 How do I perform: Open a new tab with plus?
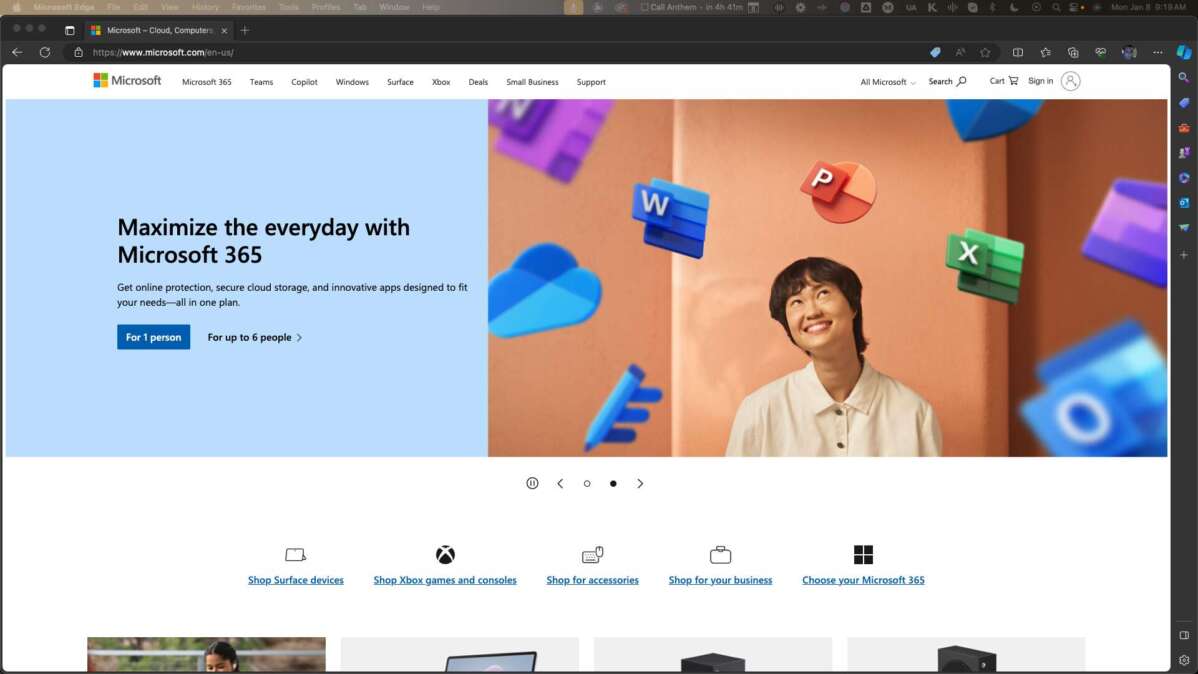[x=244, y=31]
